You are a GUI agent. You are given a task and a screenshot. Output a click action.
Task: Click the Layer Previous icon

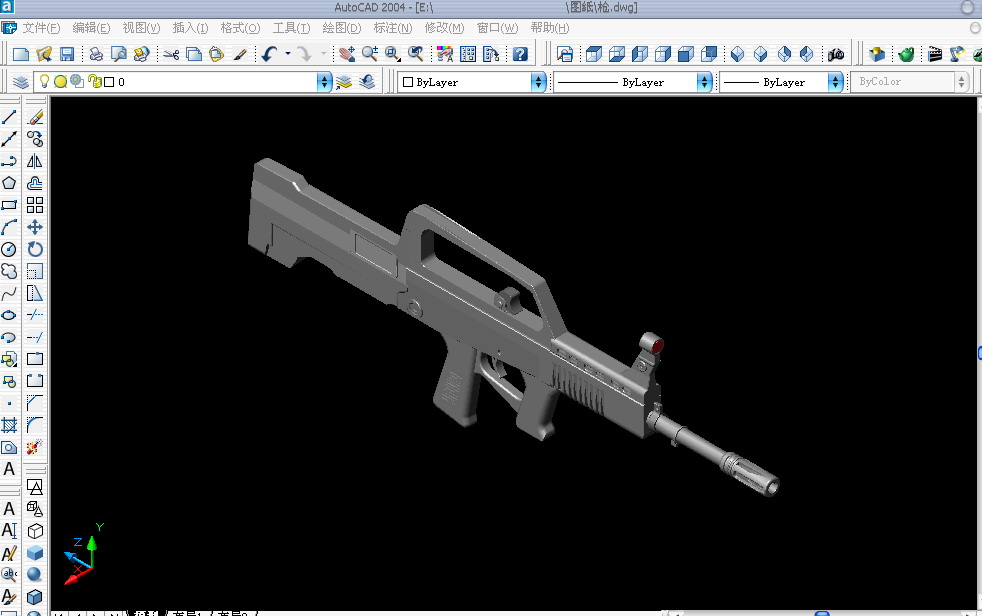point(368,82)
